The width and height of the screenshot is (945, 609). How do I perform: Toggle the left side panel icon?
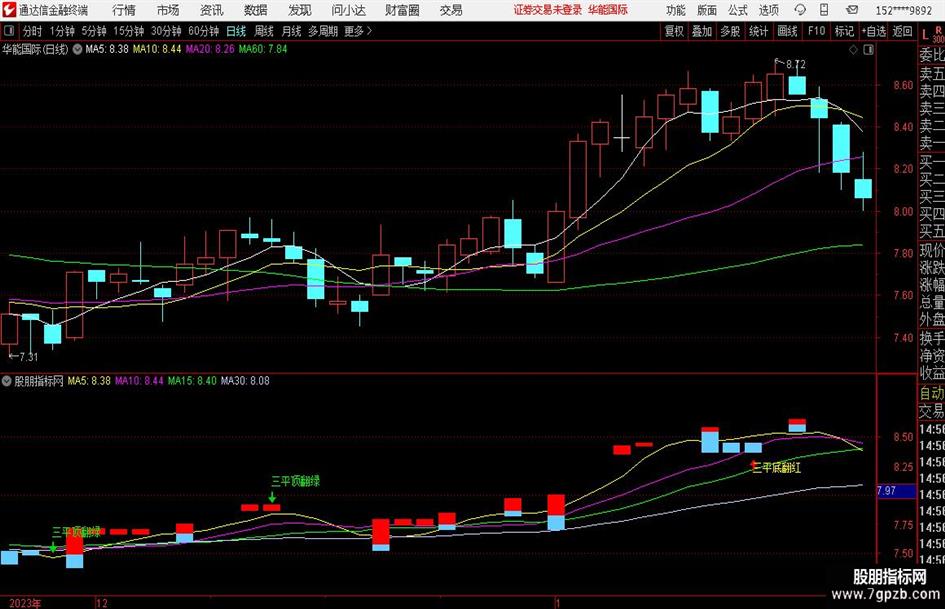click(x=9, y=31)
